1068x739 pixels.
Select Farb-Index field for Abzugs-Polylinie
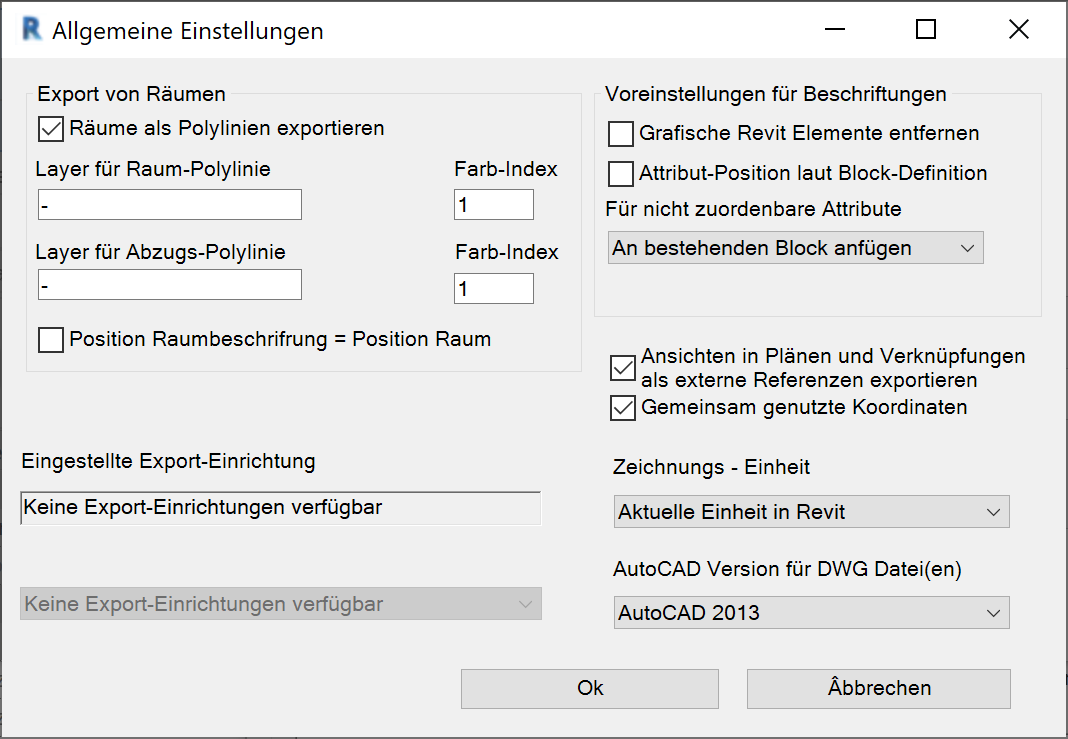(493, 289)
